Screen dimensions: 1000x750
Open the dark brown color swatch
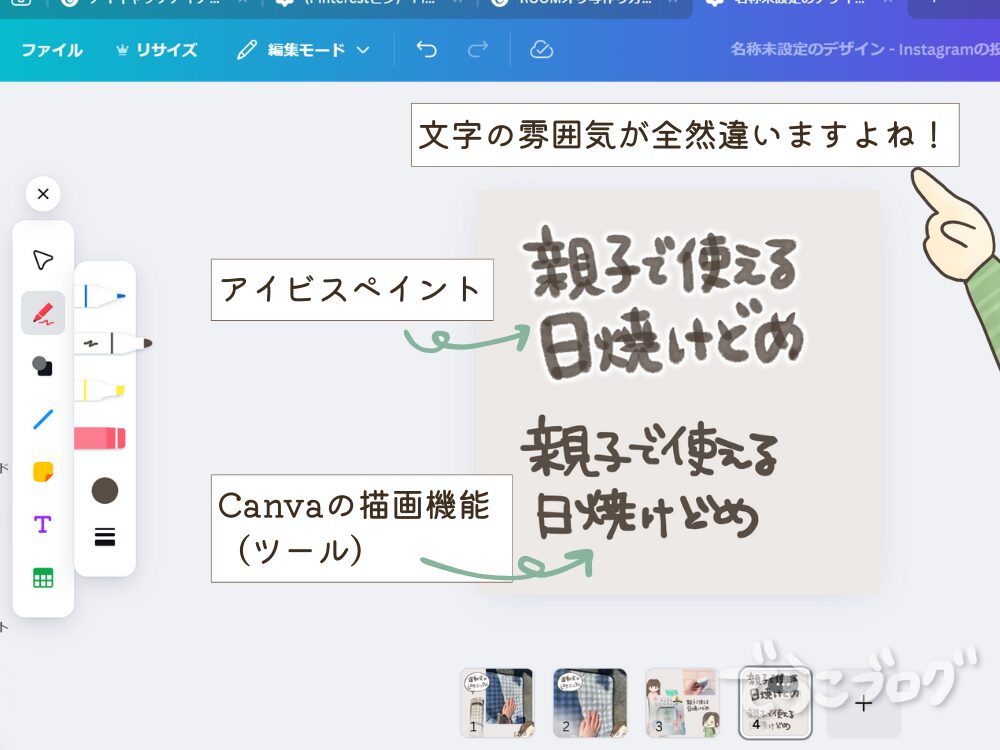coord(105,490)
